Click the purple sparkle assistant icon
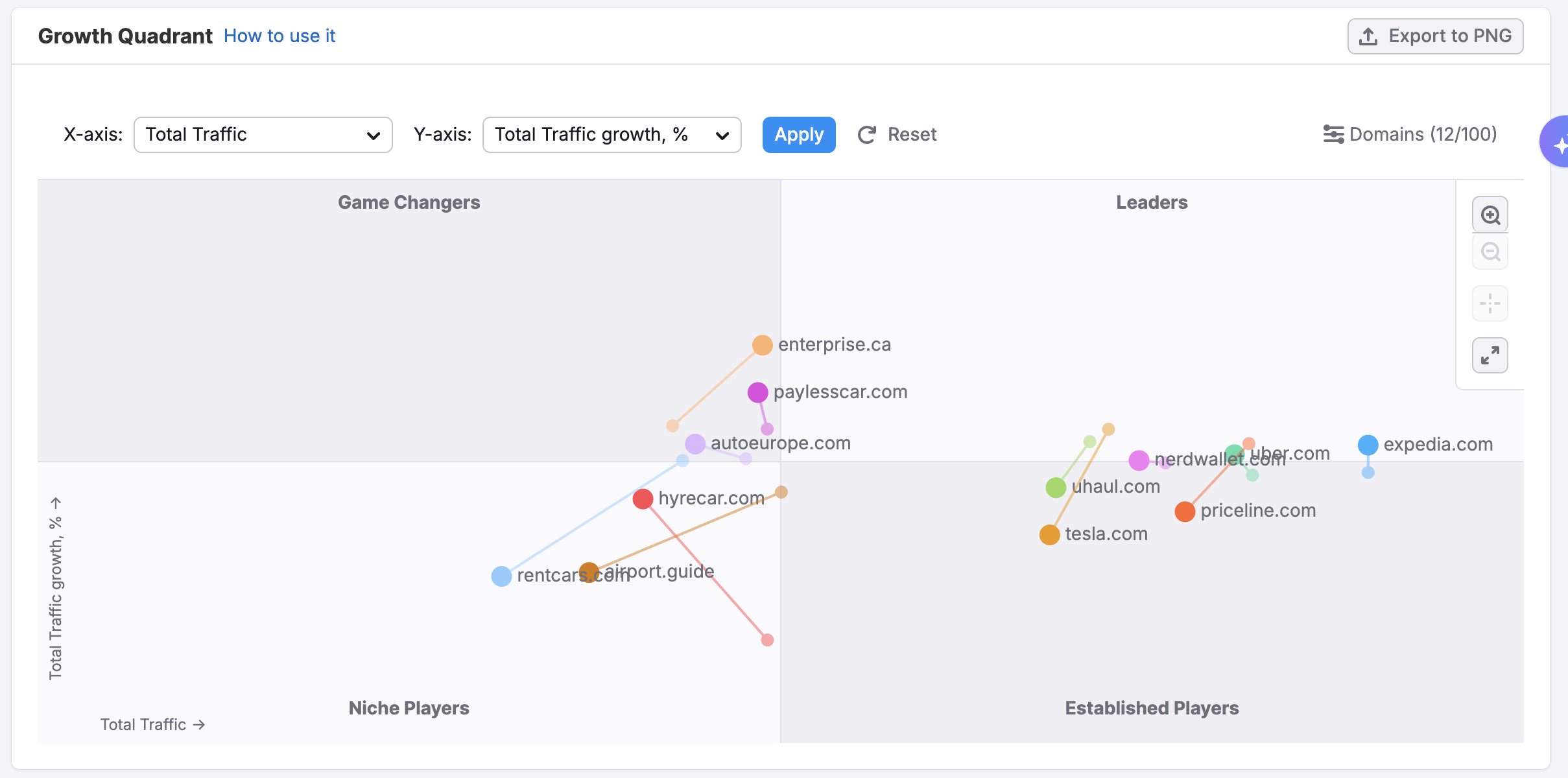Screen dimensions: 1568x778 pyautogui.click(x=1558, y=143)
